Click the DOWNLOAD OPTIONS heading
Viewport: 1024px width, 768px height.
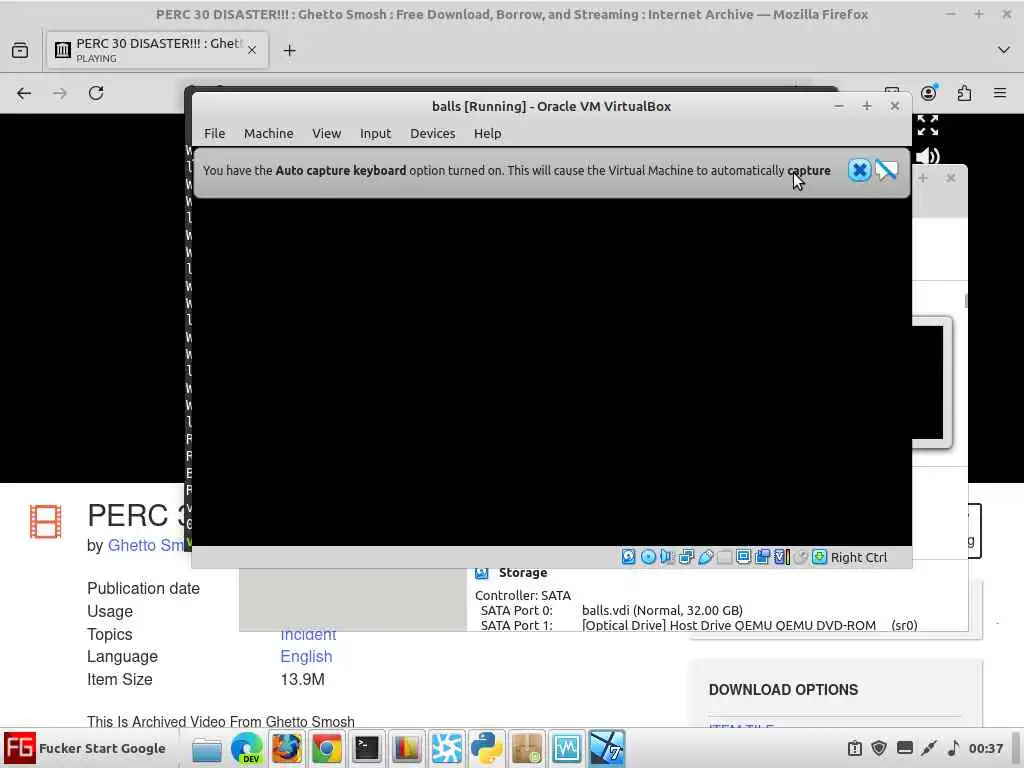point(783,690)
